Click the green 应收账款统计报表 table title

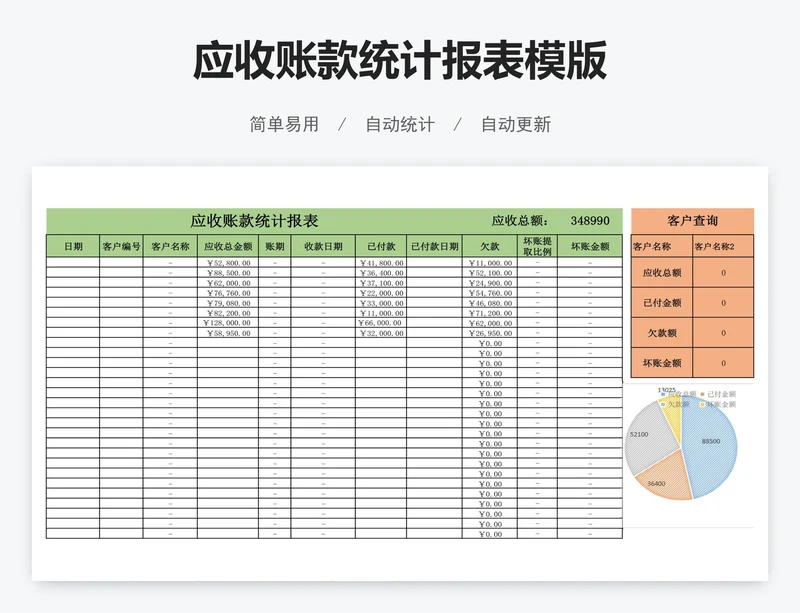(254, 220)
